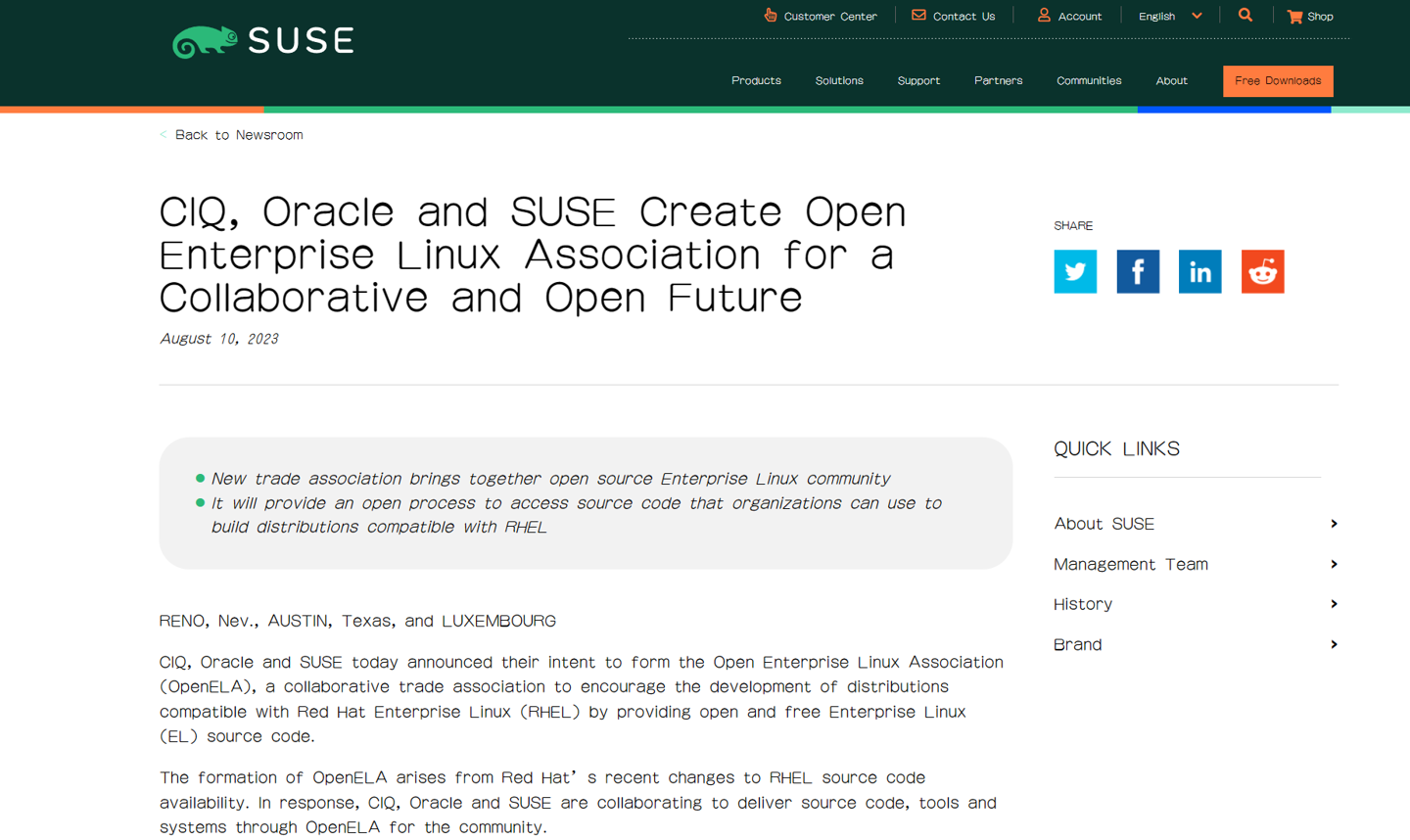Viewport: 1410px width, 840px height.
Task: Click the Free Downloads button
Action: point(1278,81)
